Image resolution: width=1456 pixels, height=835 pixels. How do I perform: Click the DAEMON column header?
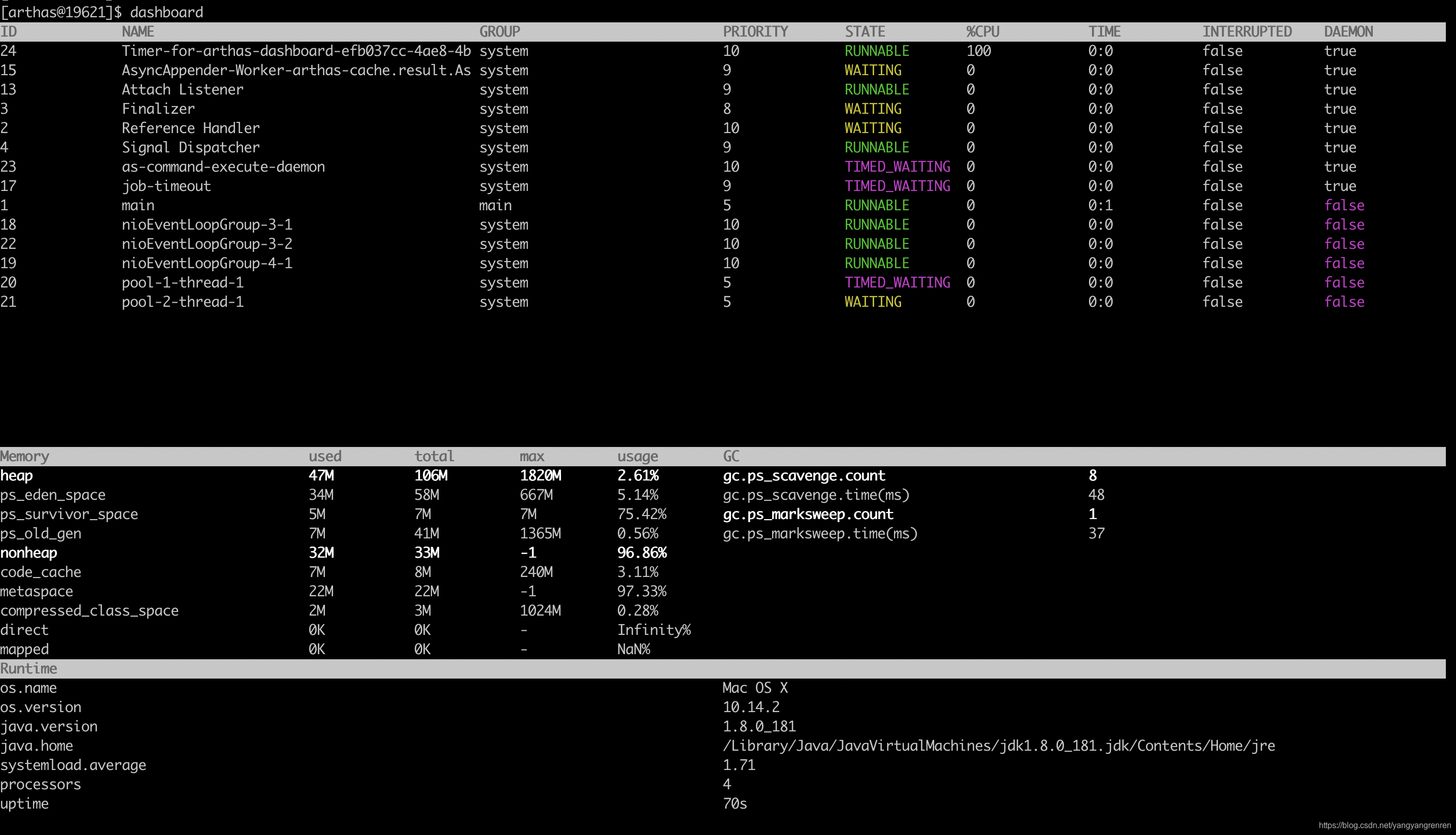tap(1348, 31)
